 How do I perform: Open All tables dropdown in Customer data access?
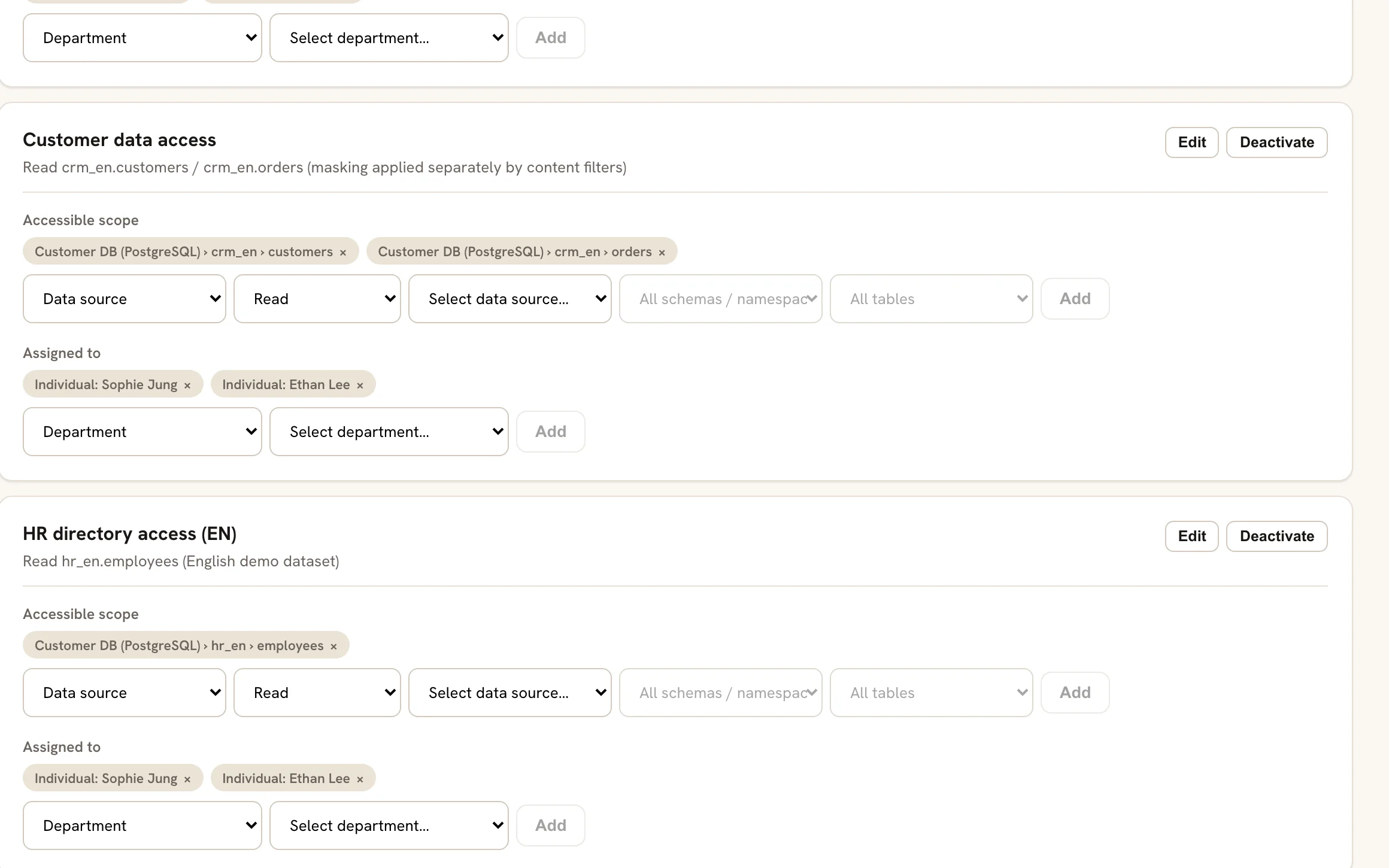pos(932,299)
